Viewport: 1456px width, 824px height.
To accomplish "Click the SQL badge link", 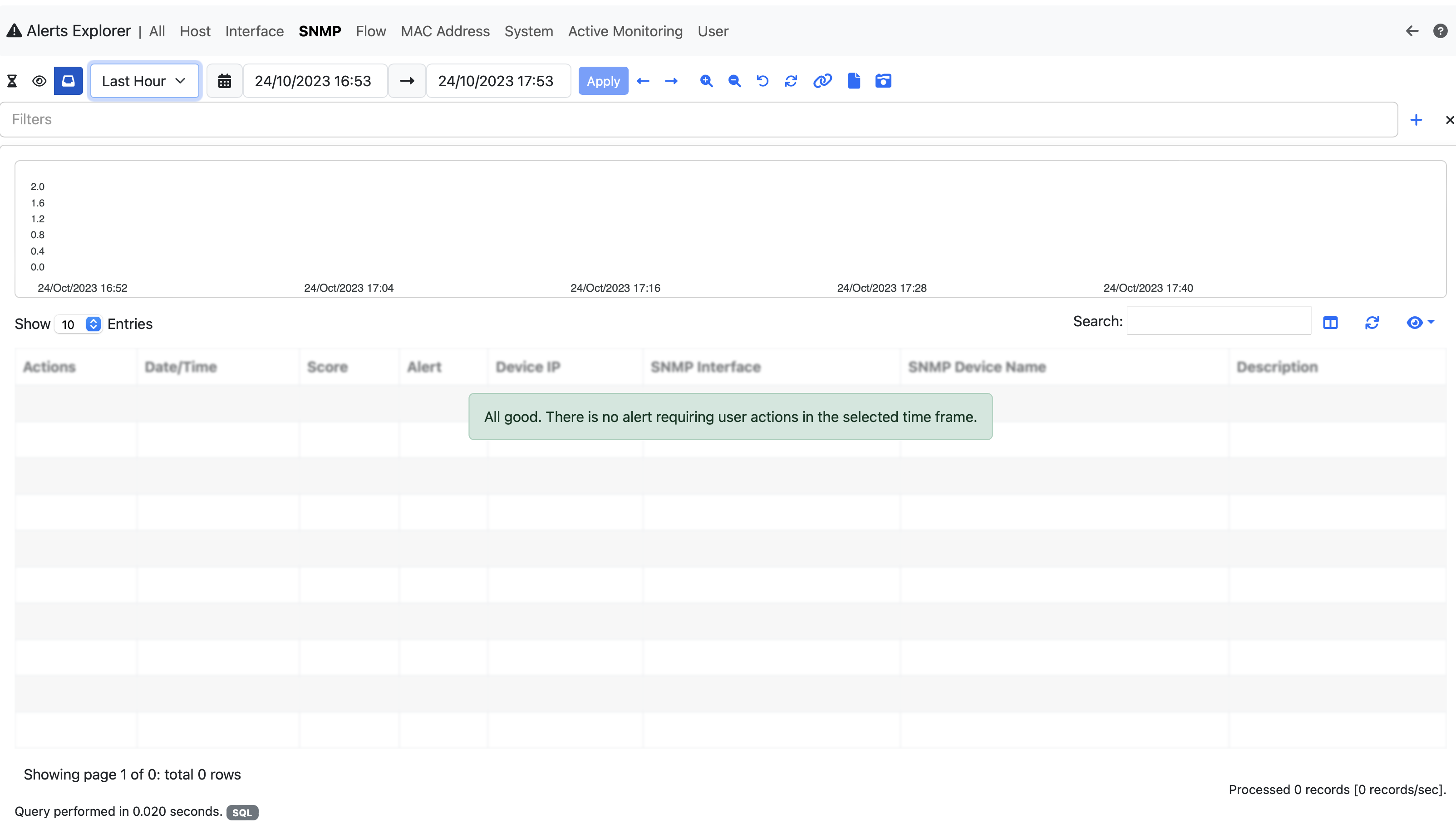I will click(x=242, y=813).
